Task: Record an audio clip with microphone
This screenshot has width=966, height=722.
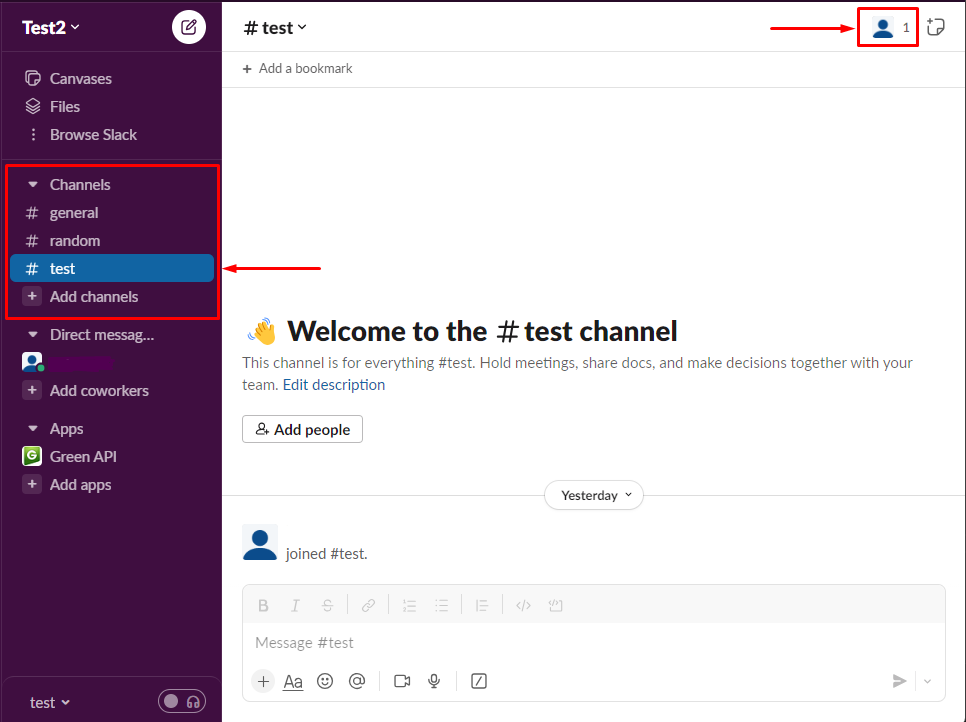Action: [434, 681]
